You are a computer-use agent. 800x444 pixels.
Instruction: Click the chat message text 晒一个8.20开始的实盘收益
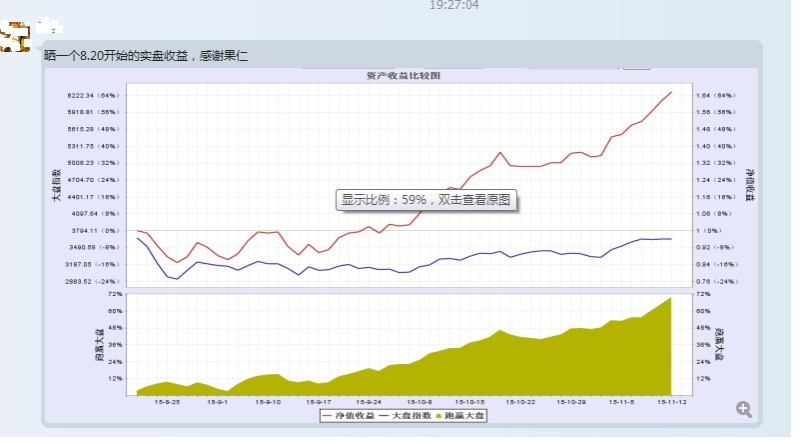(x=146, y=56)
